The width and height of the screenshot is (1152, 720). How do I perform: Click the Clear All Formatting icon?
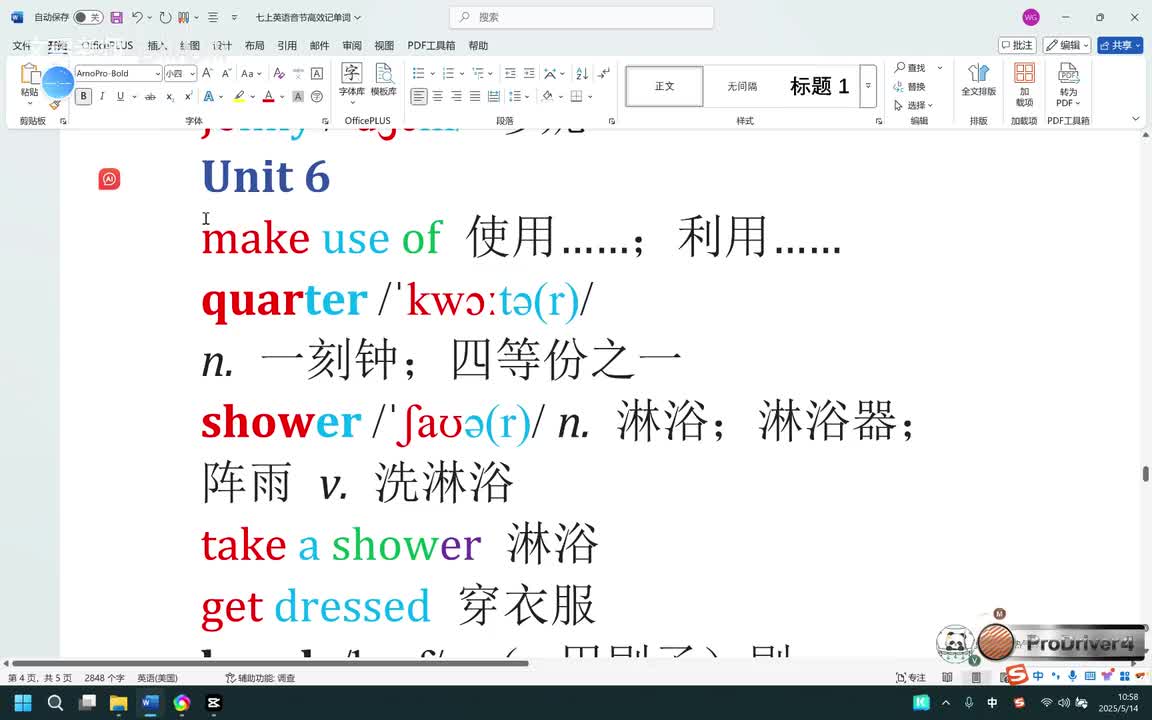(279, 73)
